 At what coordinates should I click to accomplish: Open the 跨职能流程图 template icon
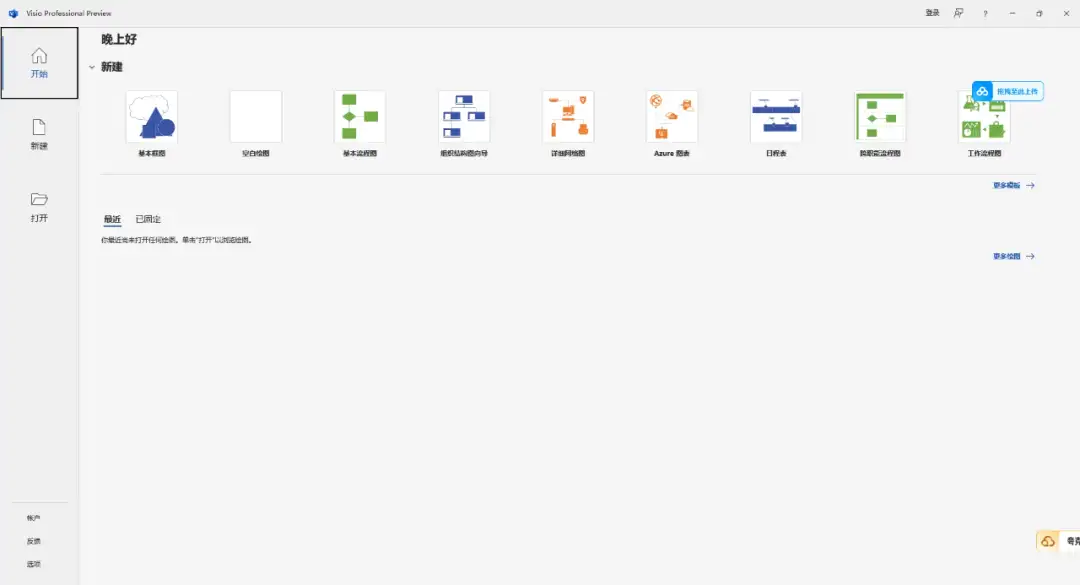(880, 117)
